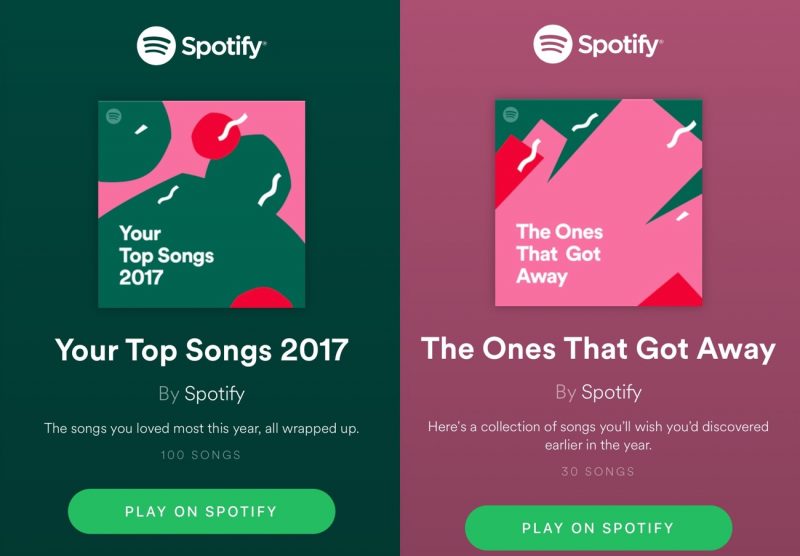Open The Ones That Got Away cover art
The image size is (800, 556).
tap(598, 203)
